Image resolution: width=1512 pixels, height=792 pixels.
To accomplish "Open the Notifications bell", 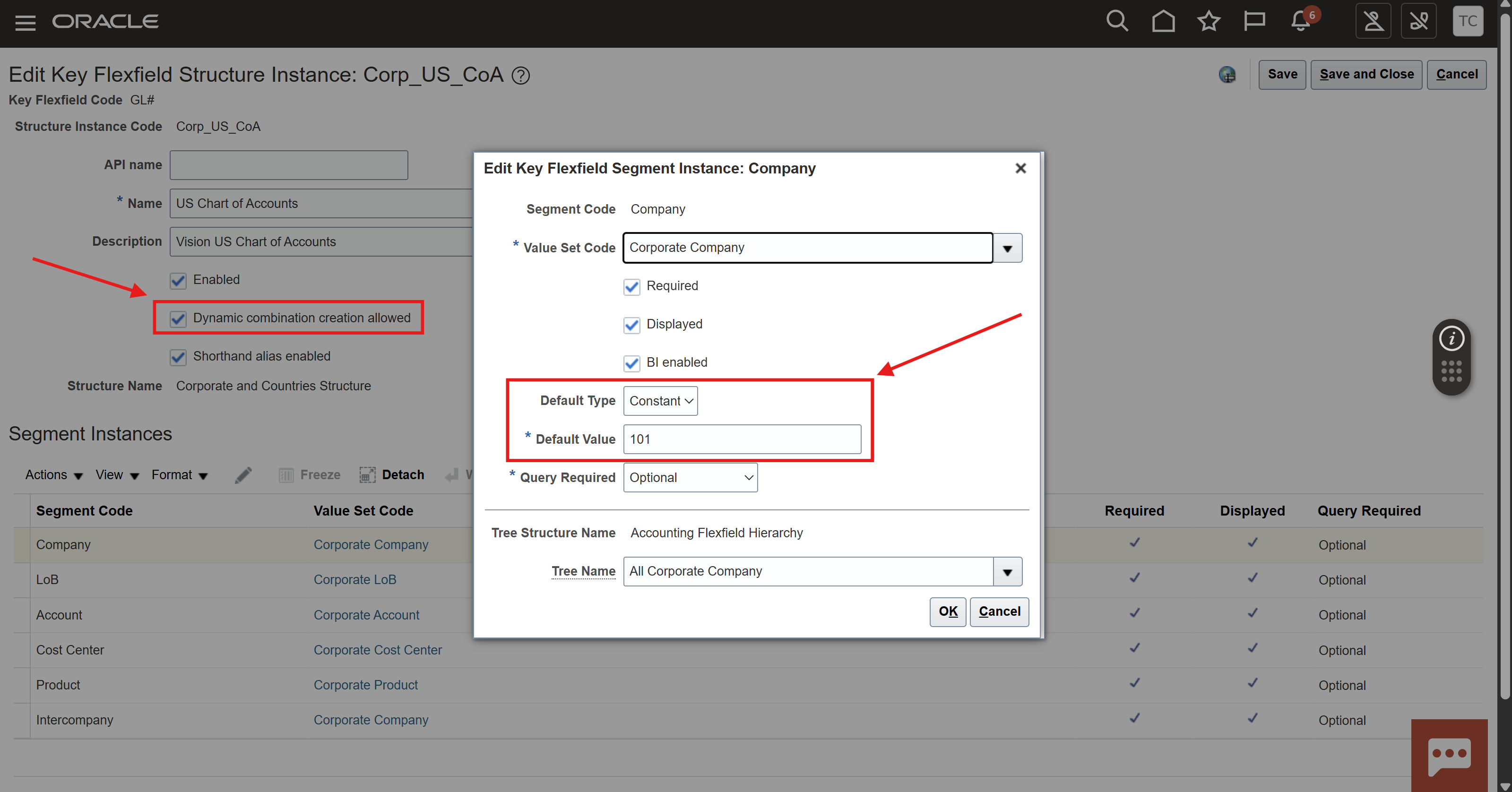I will (x=1301, y=21).
